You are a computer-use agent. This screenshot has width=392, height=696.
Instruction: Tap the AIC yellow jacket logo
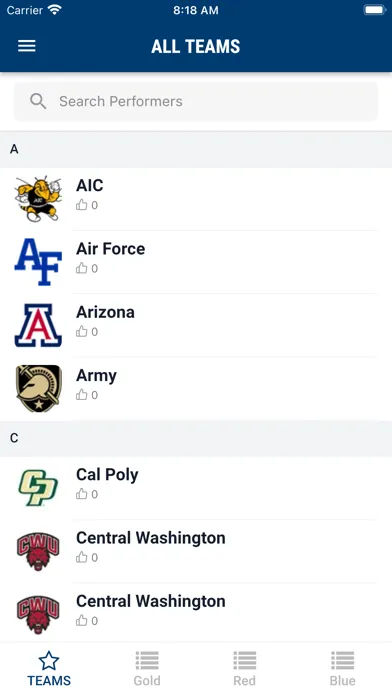click(x=38, y=198)
